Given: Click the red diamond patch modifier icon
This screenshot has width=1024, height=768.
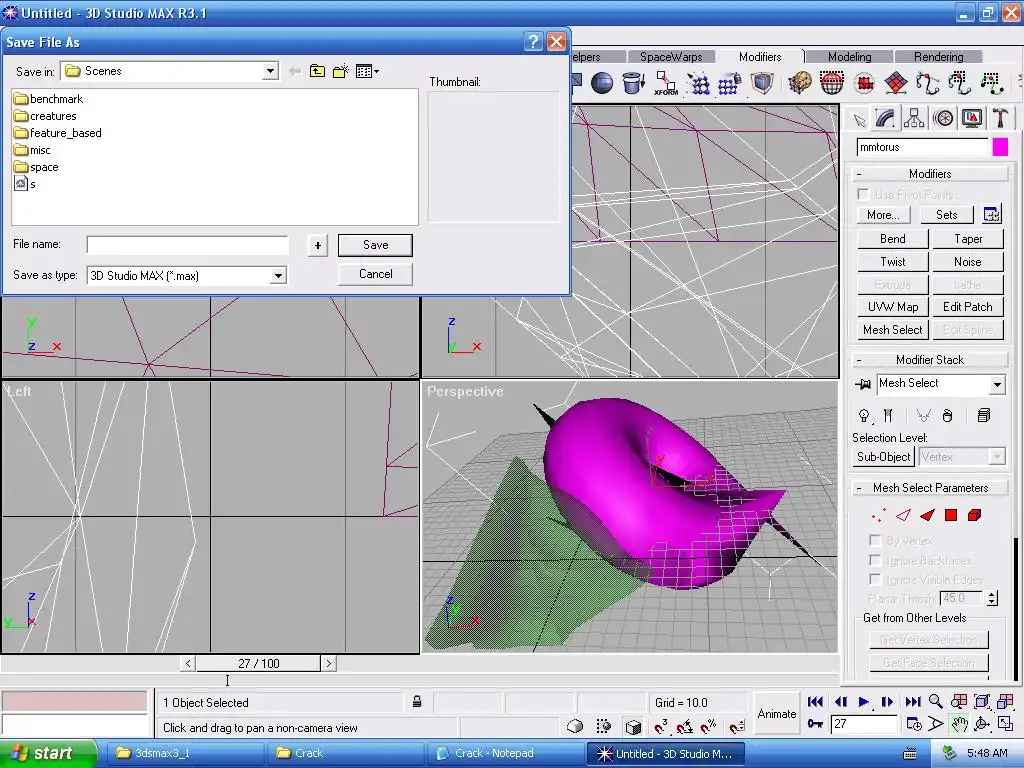Looking at the screenshot, I should point(895,83).
